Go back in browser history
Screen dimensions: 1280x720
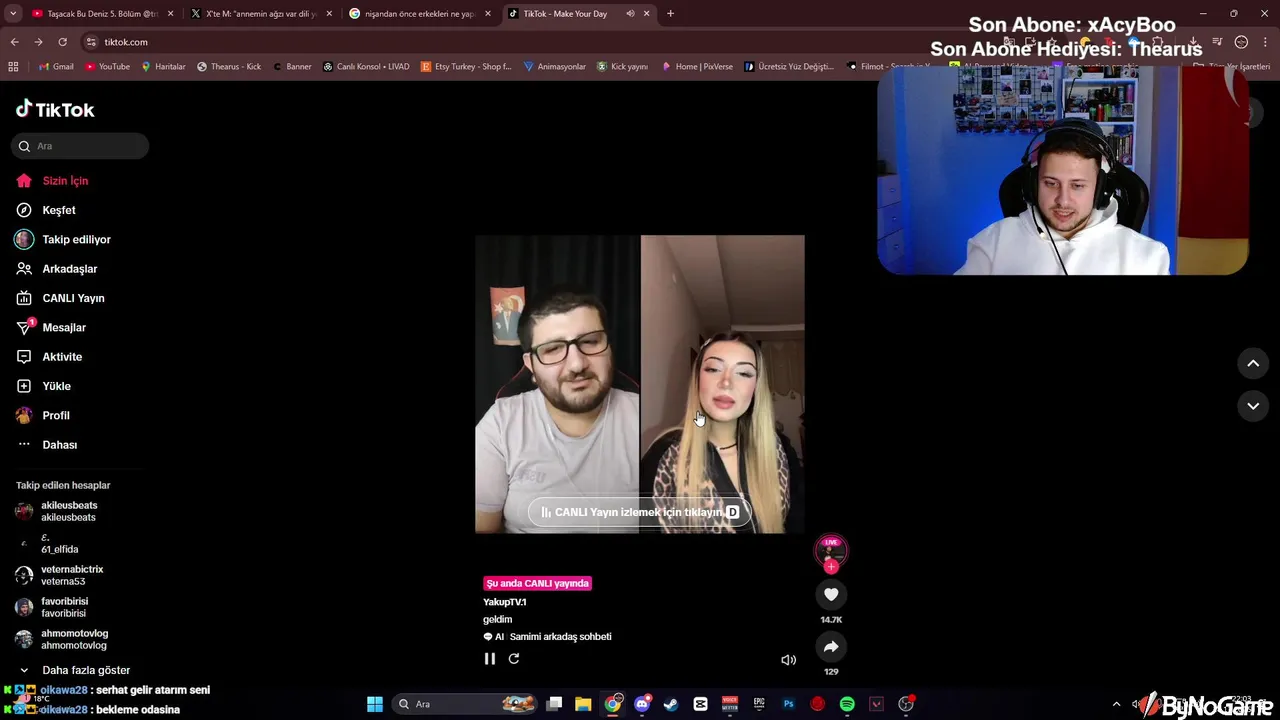pyautogui.click(x=14, y=42)
